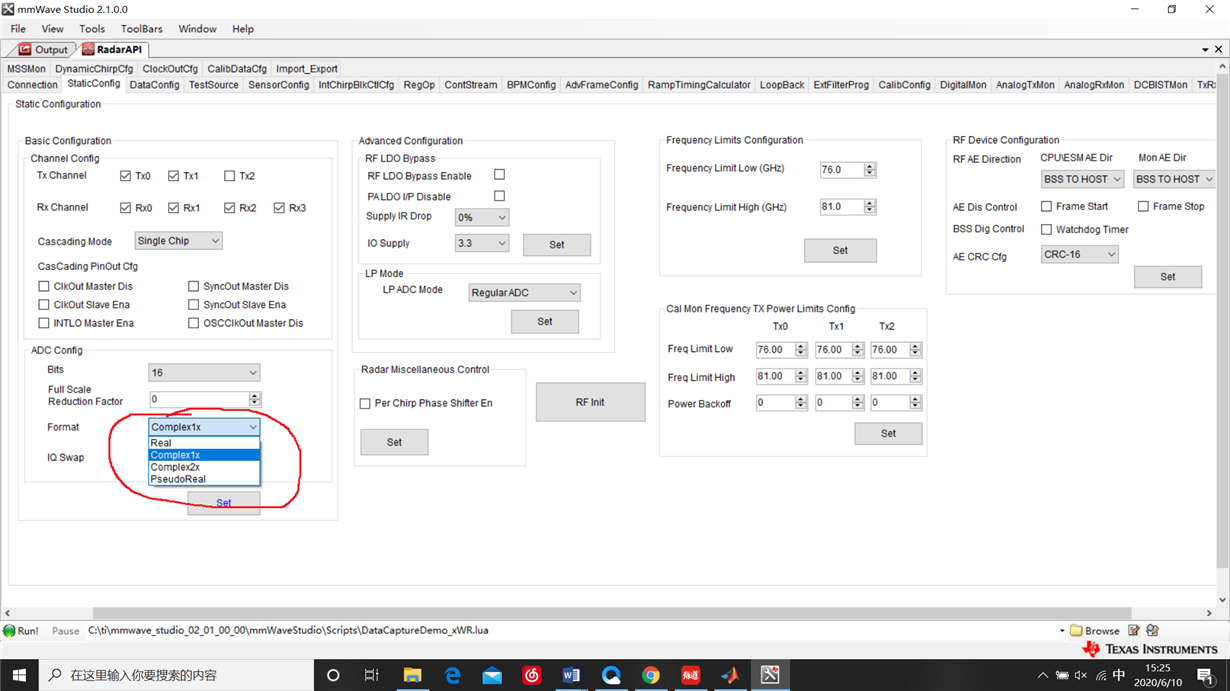Open the ADC Bits dropdown
1230x691 pixels.
tap(204, 373)
